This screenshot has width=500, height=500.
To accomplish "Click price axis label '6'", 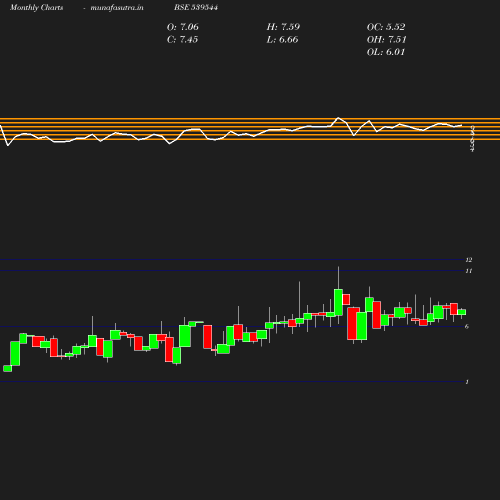I will click(467, 327).
